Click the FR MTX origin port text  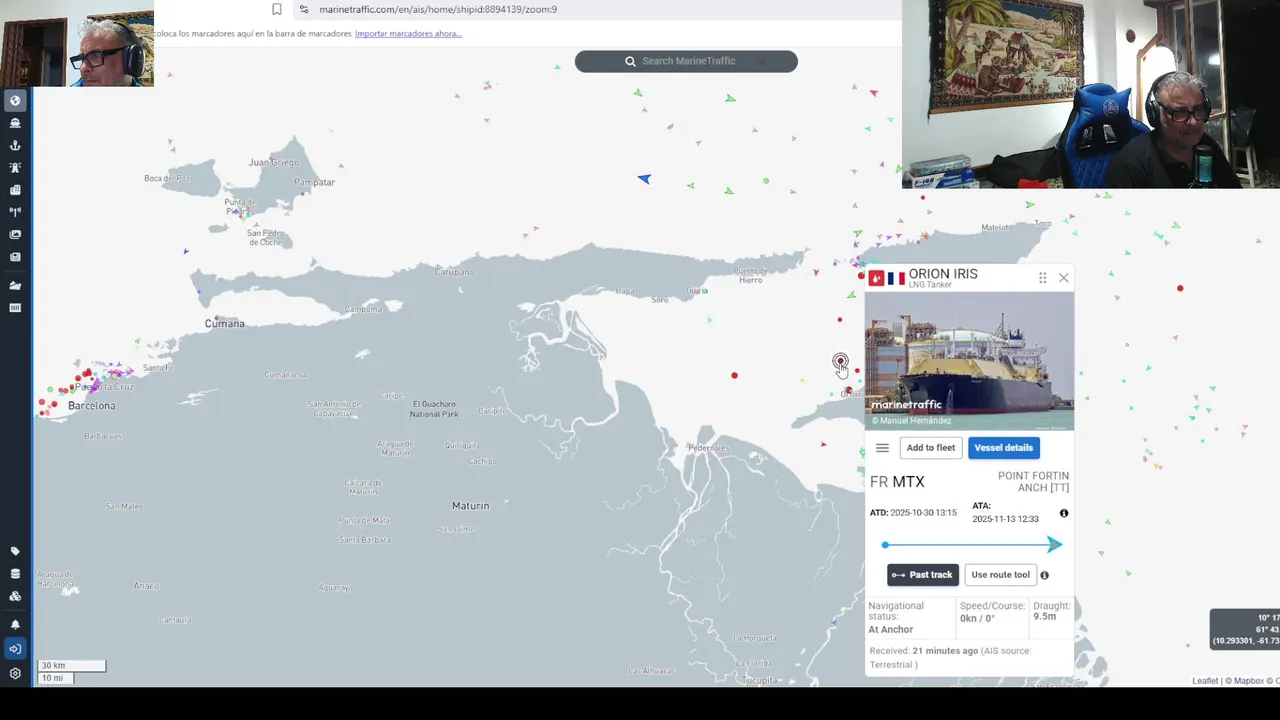point(897,482)
